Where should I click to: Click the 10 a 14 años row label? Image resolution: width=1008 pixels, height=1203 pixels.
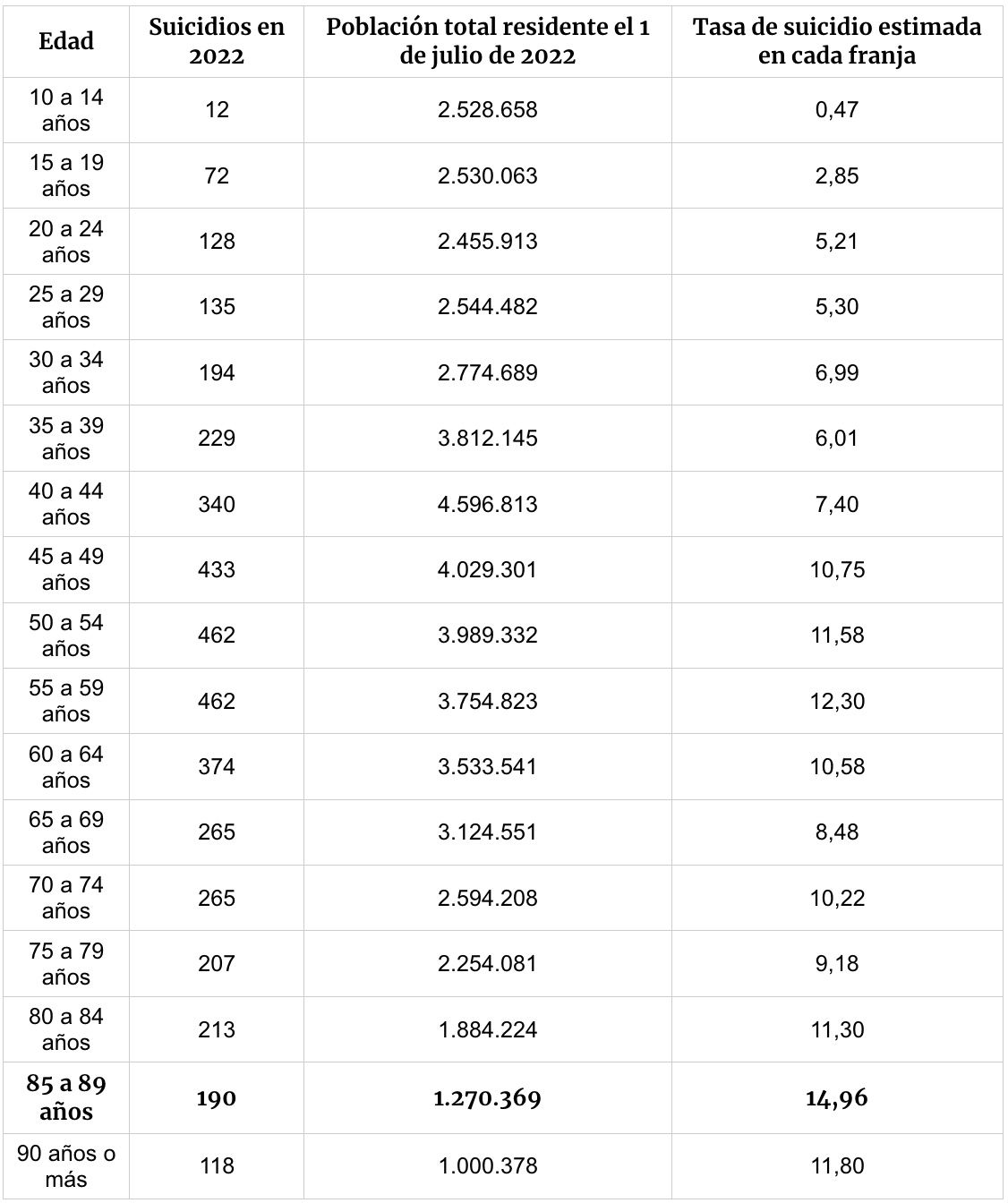tap(66, 110)
